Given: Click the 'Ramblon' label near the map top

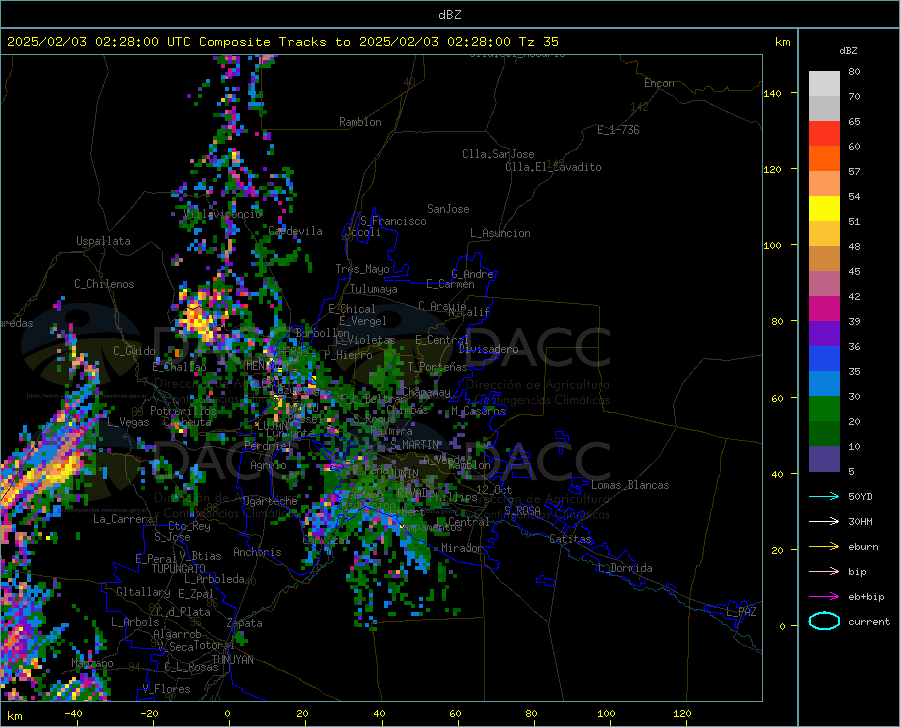Looking at the screenshot, I should pos(360,122).
